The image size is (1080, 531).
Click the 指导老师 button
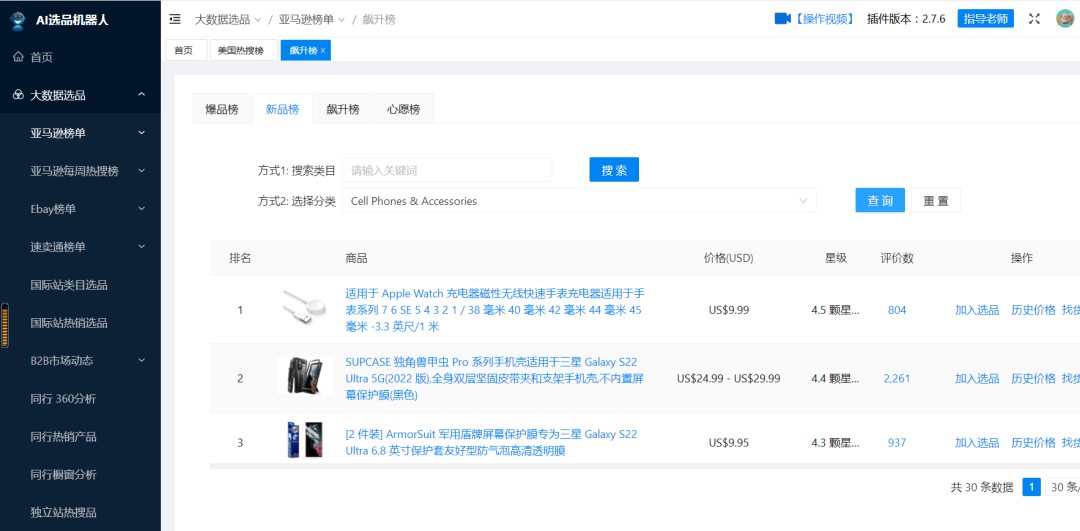pos(986,19)
